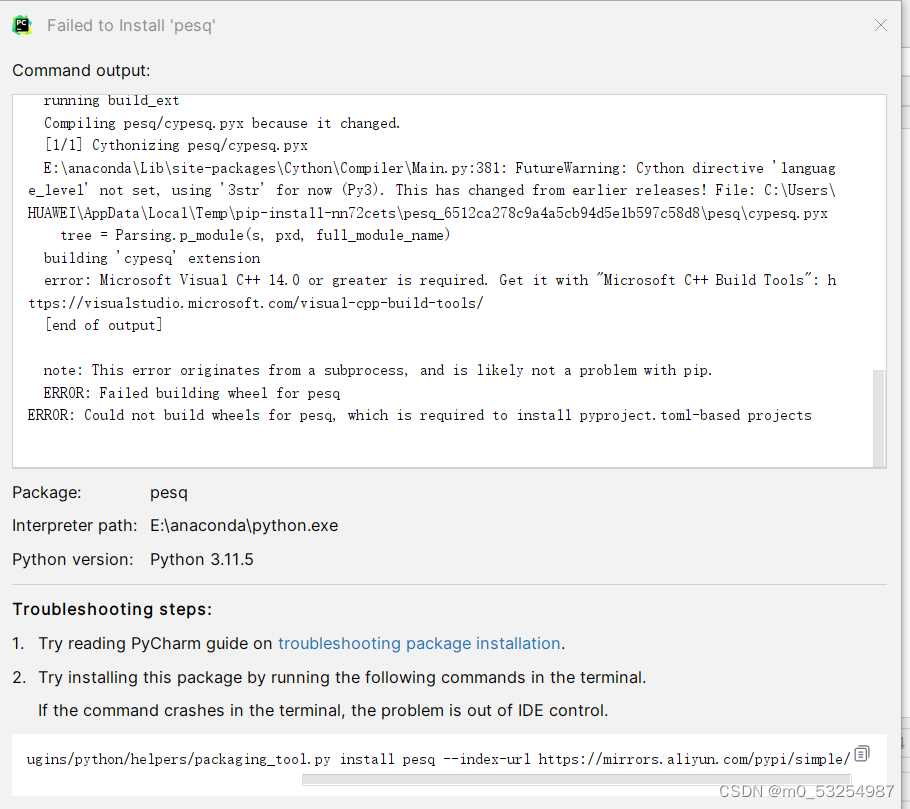This screenshot has width=910, height=809.
Task: Click the vertical scrollbar track above thumb
Action: click(x=879, y=232)
